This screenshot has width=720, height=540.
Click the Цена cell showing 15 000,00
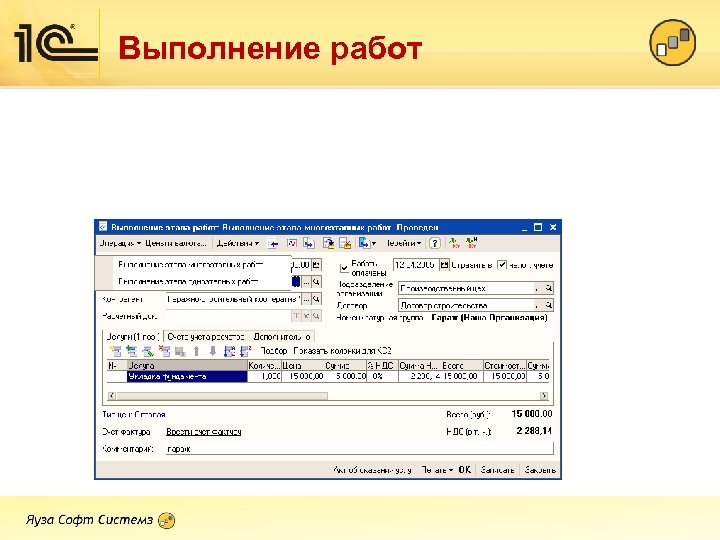tap(303, 377)
